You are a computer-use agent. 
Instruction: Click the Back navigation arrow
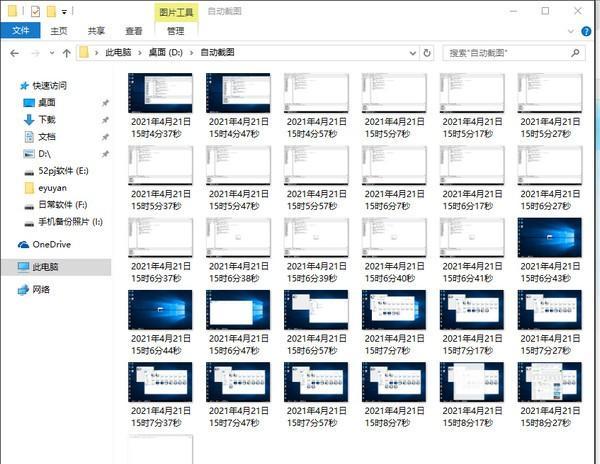(x=13, y=52)
